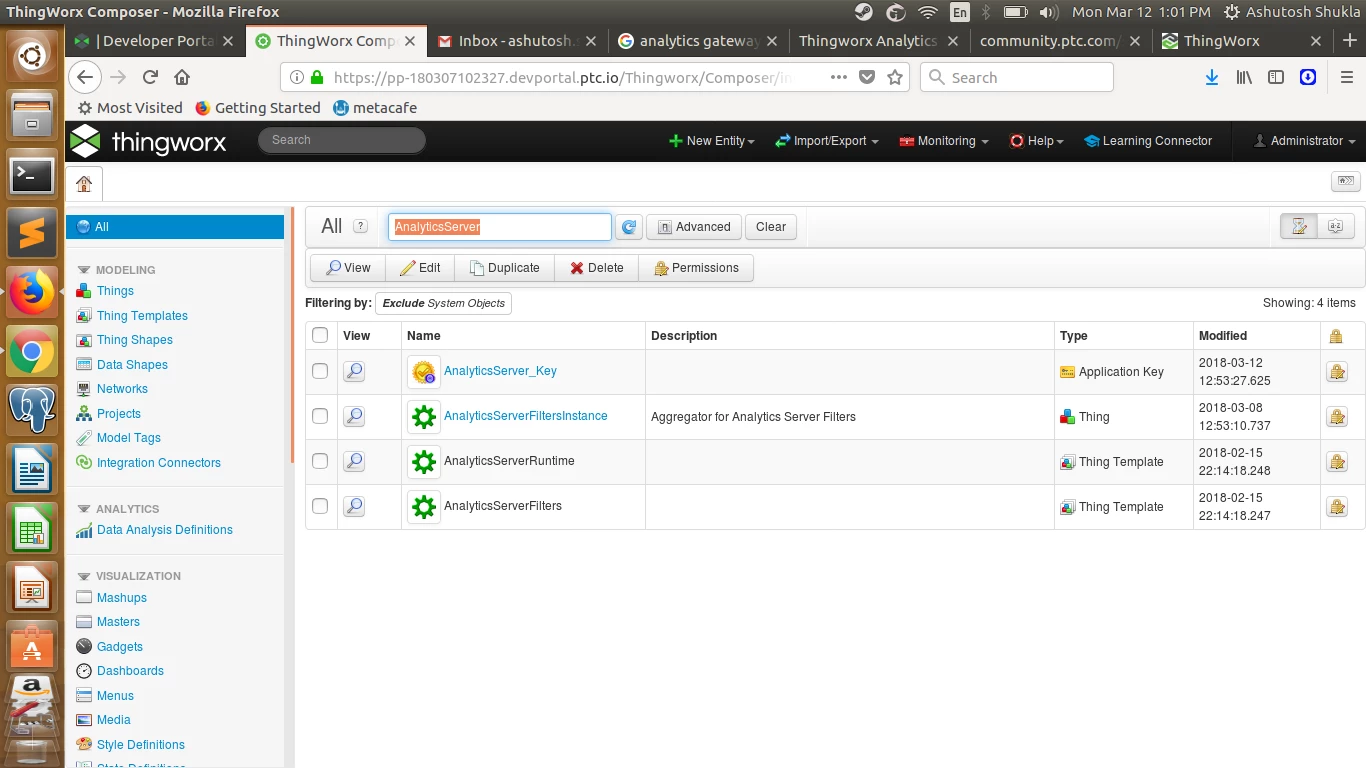Click the Clear button
Screen dimensions: 1366x768
(x=771, y=227)
